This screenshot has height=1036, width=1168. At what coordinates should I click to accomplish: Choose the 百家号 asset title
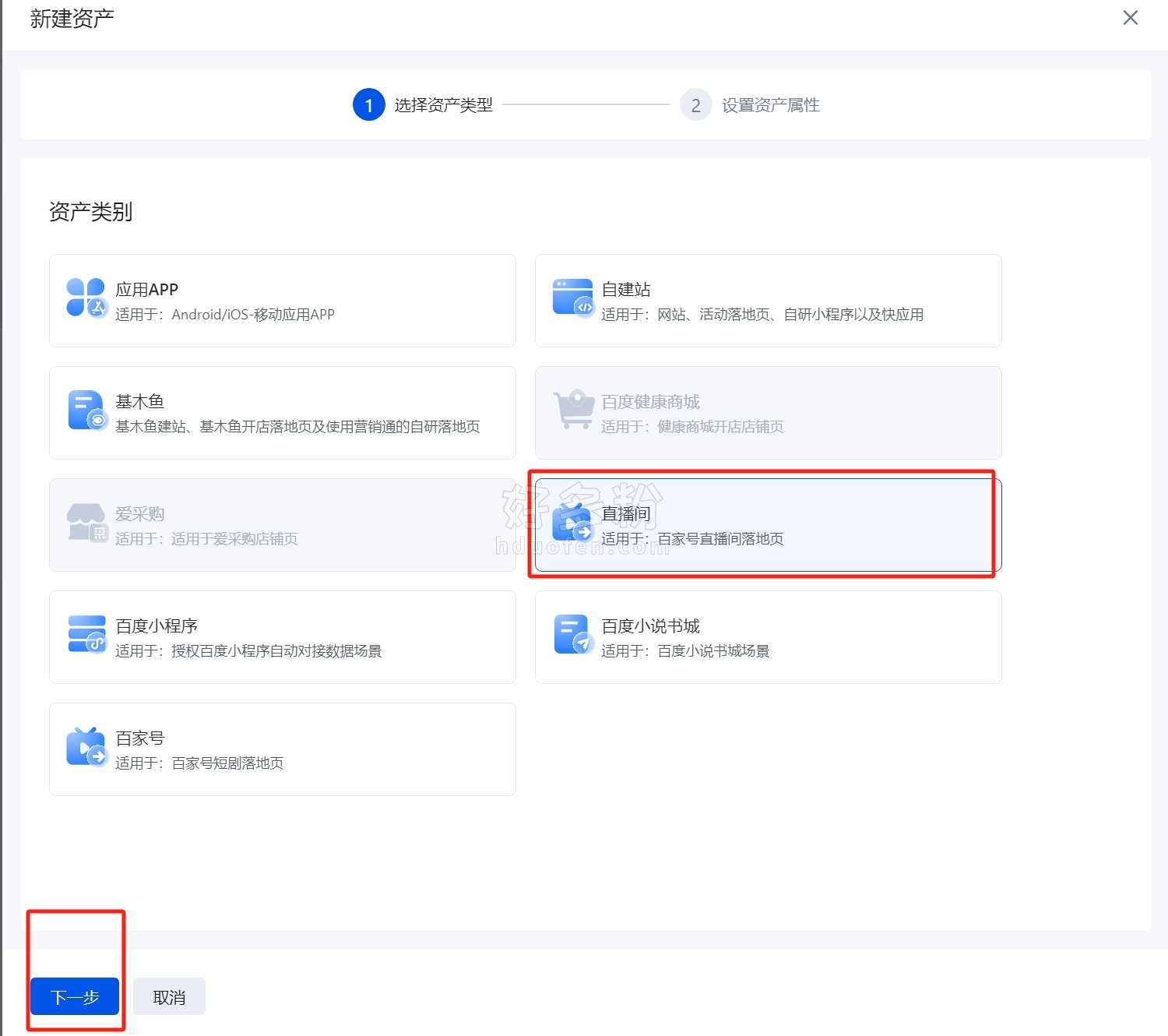[x=140, y=738]
